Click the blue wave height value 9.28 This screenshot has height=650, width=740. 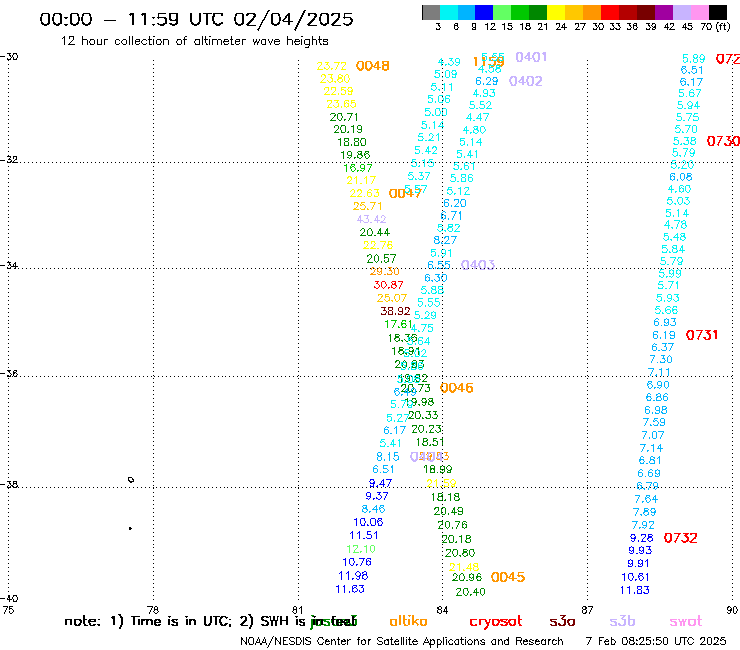(642, 538)
